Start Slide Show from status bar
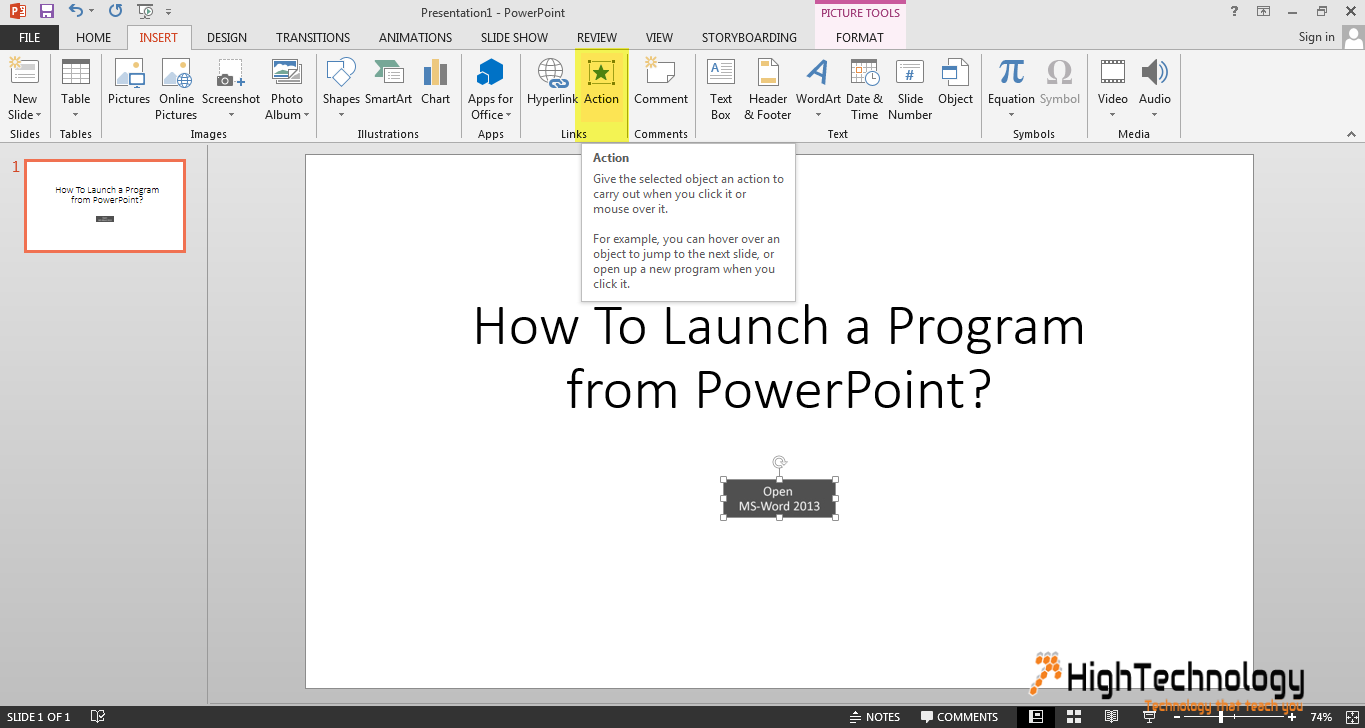Image resolution: width=1365 pixels, height=728 pixels. coord(1148,716)
